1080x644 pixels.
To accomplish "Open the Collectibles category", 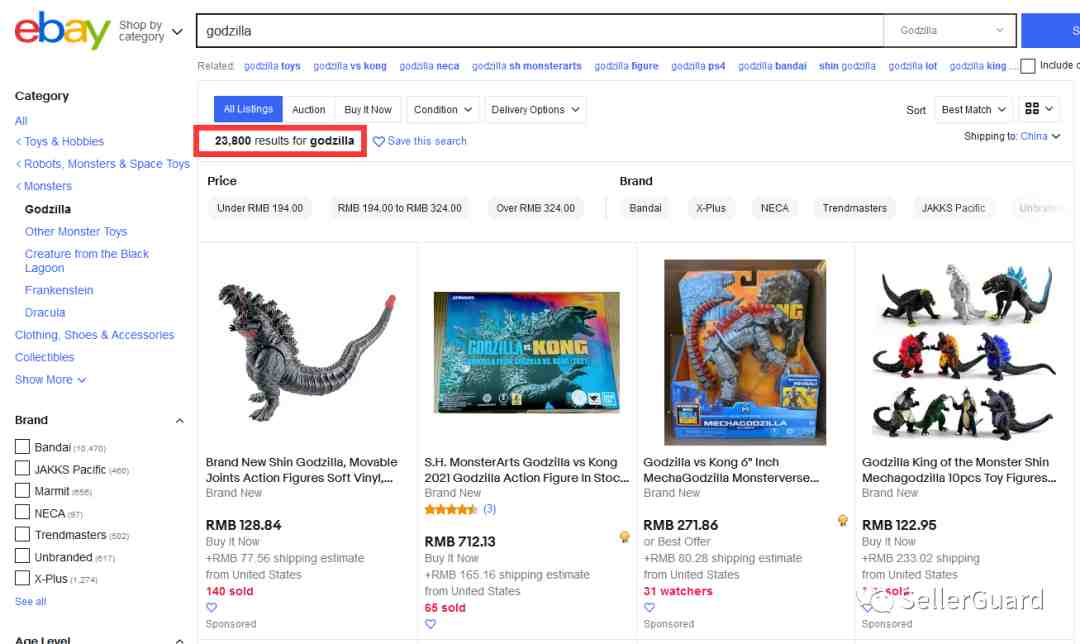I will click(x=45, y=357).
